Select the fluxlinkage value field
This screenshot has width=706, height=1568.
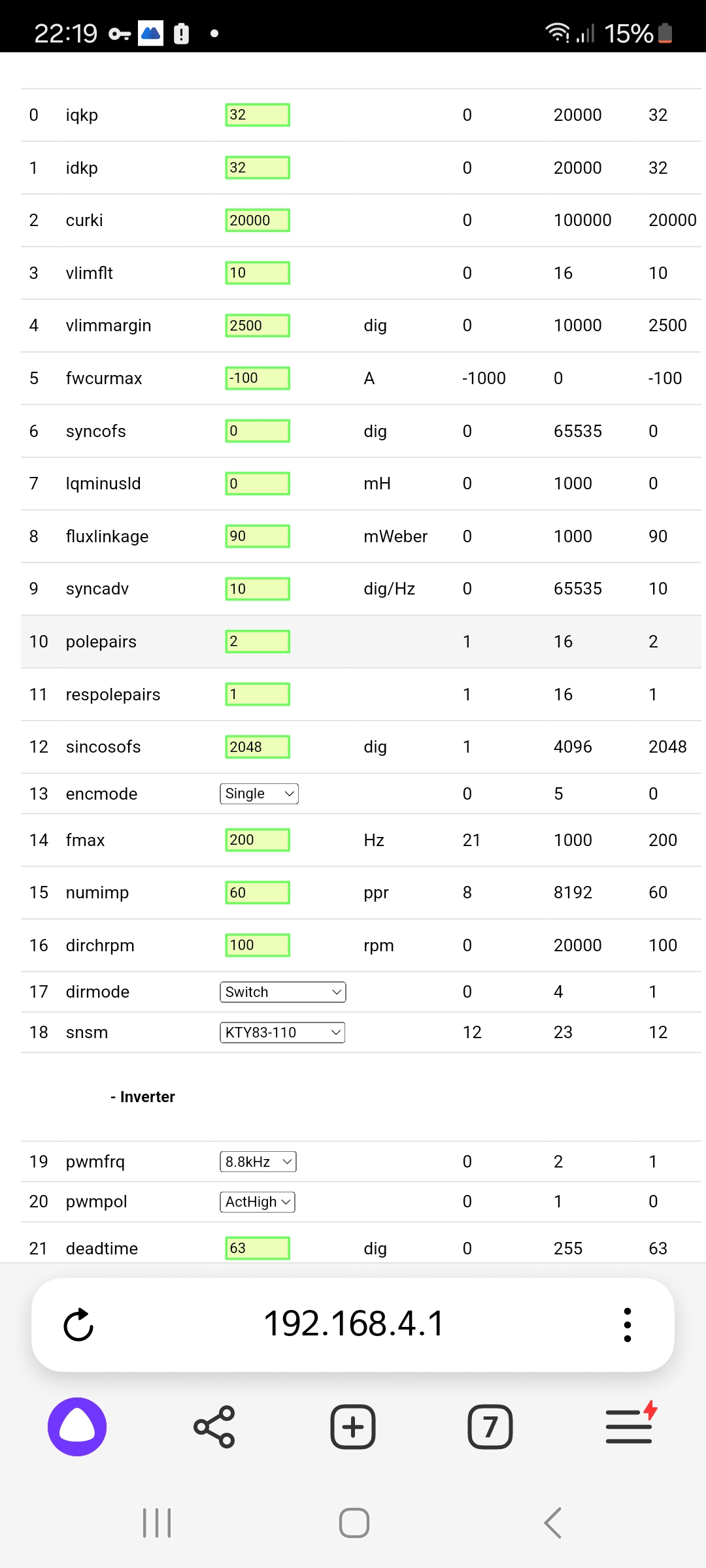click(258, 536)
